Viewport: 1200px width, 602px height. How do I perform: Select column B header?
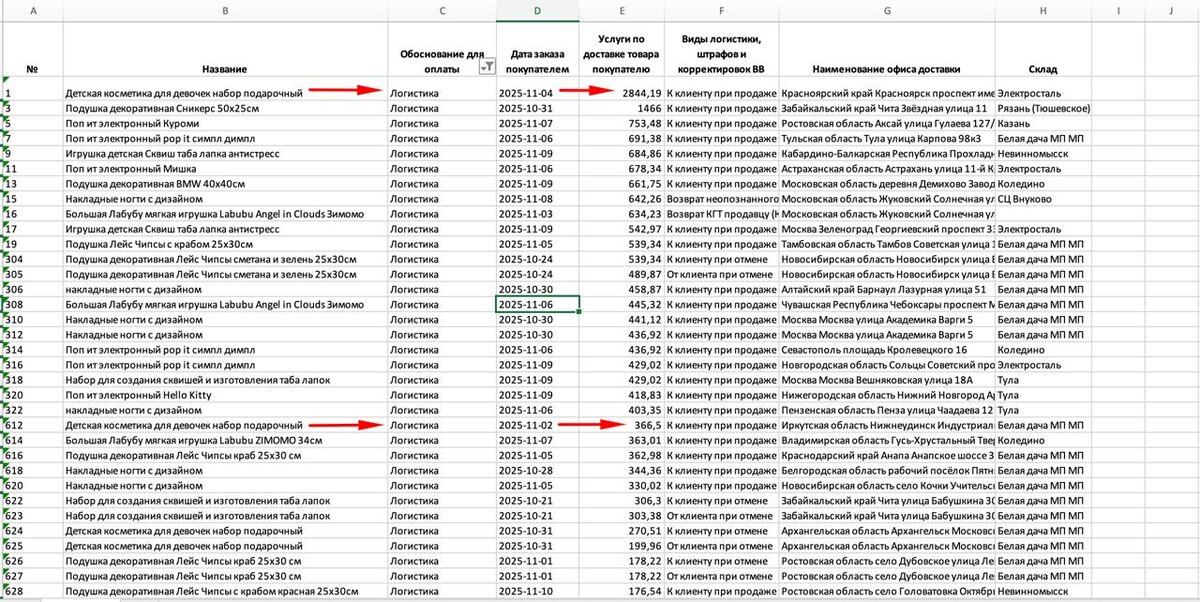coord(224,10)
